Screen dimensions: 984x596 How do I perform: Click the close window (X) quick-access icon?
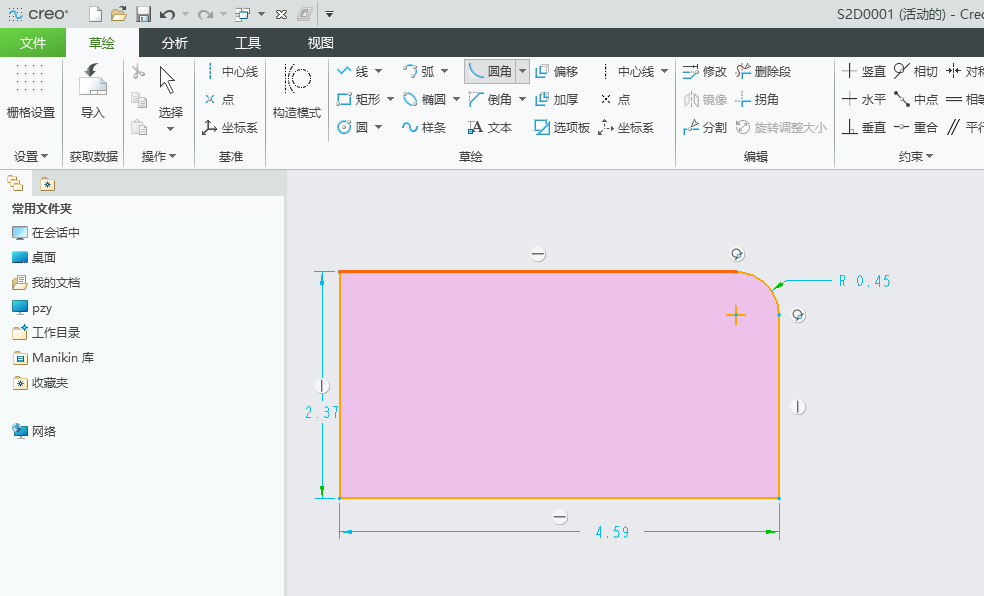pyautogui.click(x=282, y=14)
